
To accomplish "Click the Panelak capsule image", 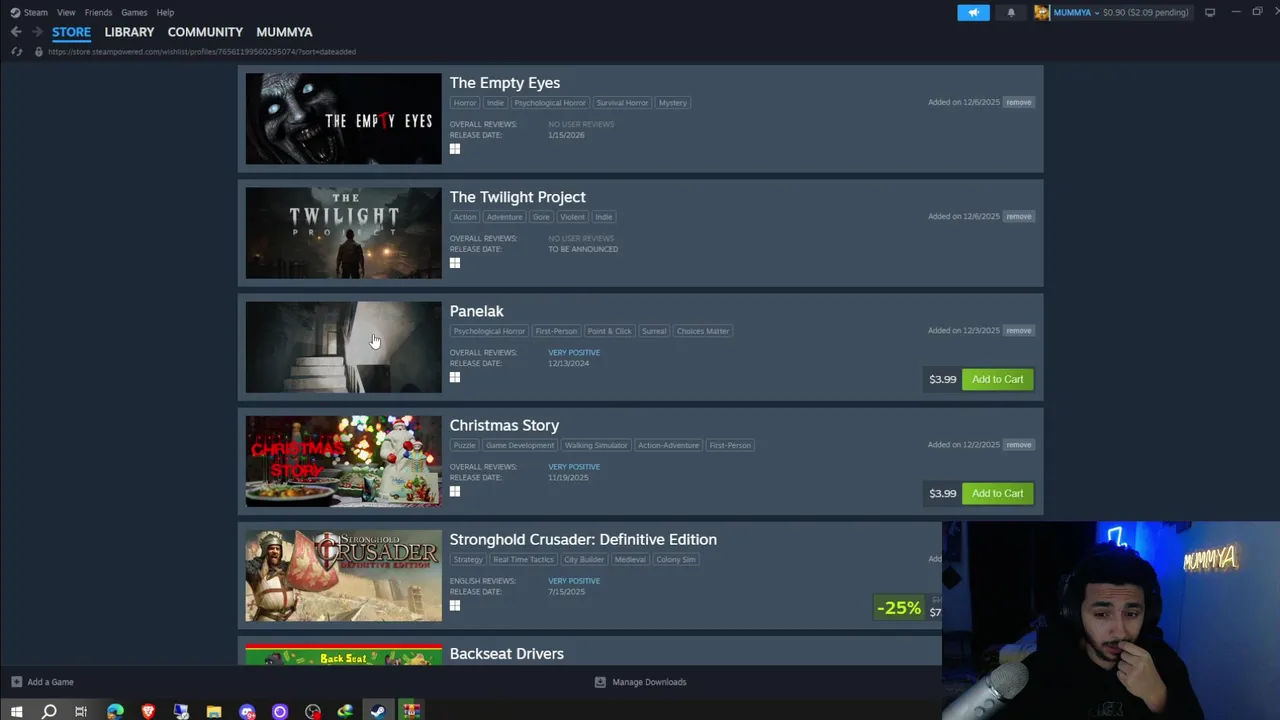I will [343, 346].
